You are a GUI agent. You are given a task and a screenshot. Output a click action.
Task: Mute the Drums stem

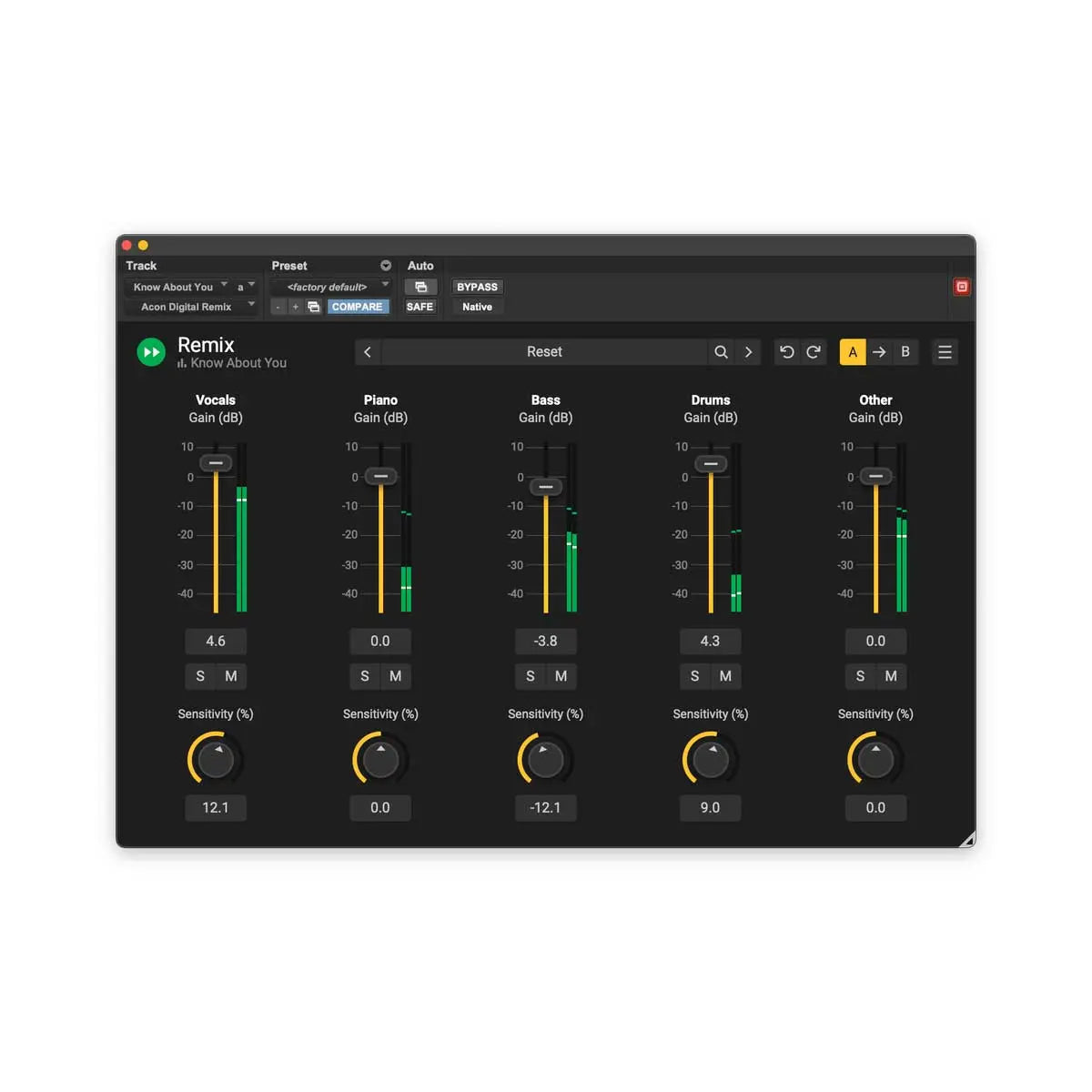(725, 676)
